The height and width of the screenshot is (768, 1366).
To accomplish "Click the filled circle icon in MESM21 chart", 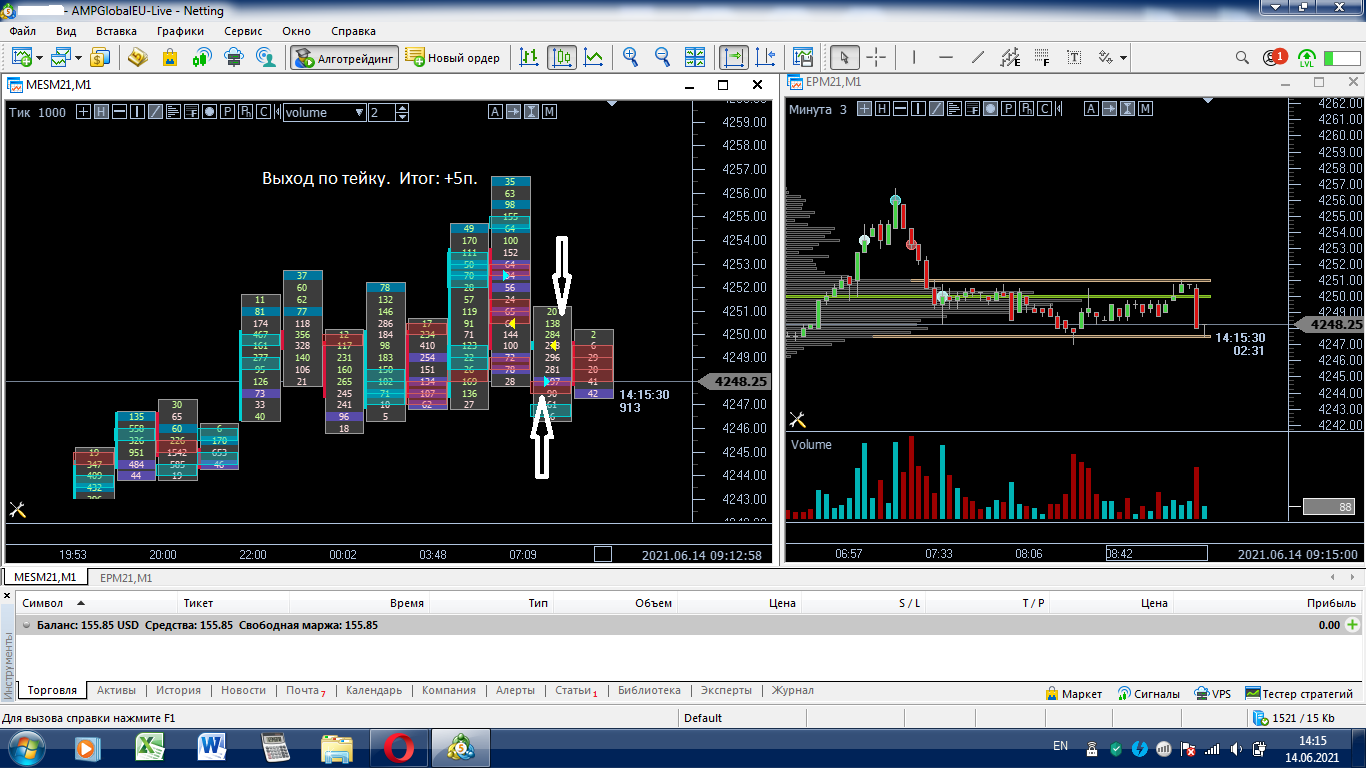I will pyautogui.click(x=209, y=112).
